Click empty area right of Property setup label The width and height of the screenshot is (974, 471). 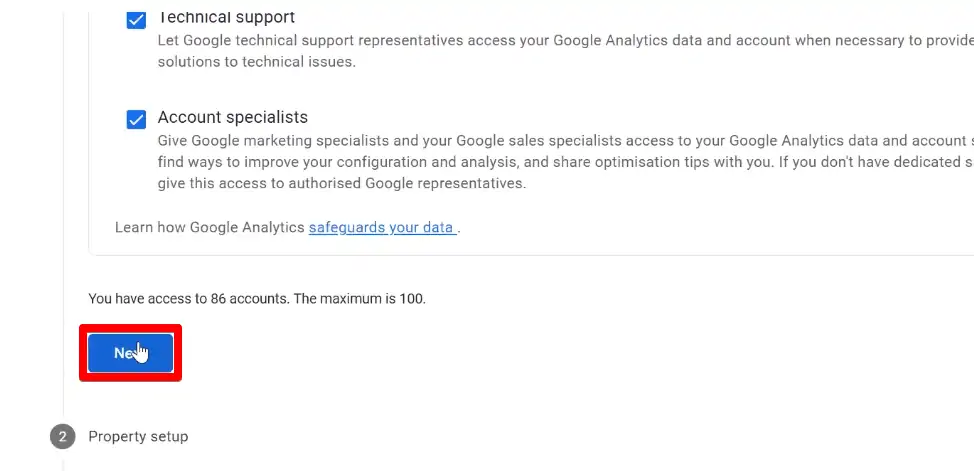coord(559,437)
